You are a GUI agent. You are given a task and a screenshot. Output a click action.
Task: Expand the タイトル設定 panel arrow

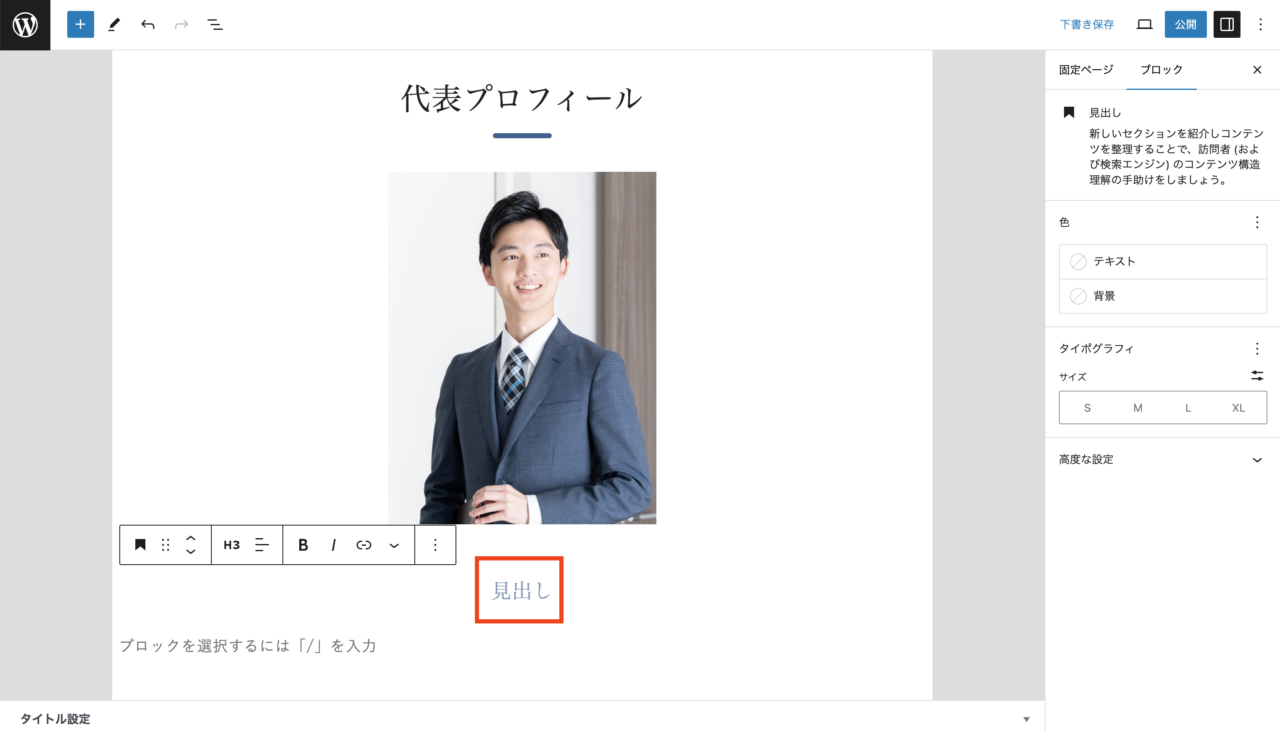tap(1025, 719)
